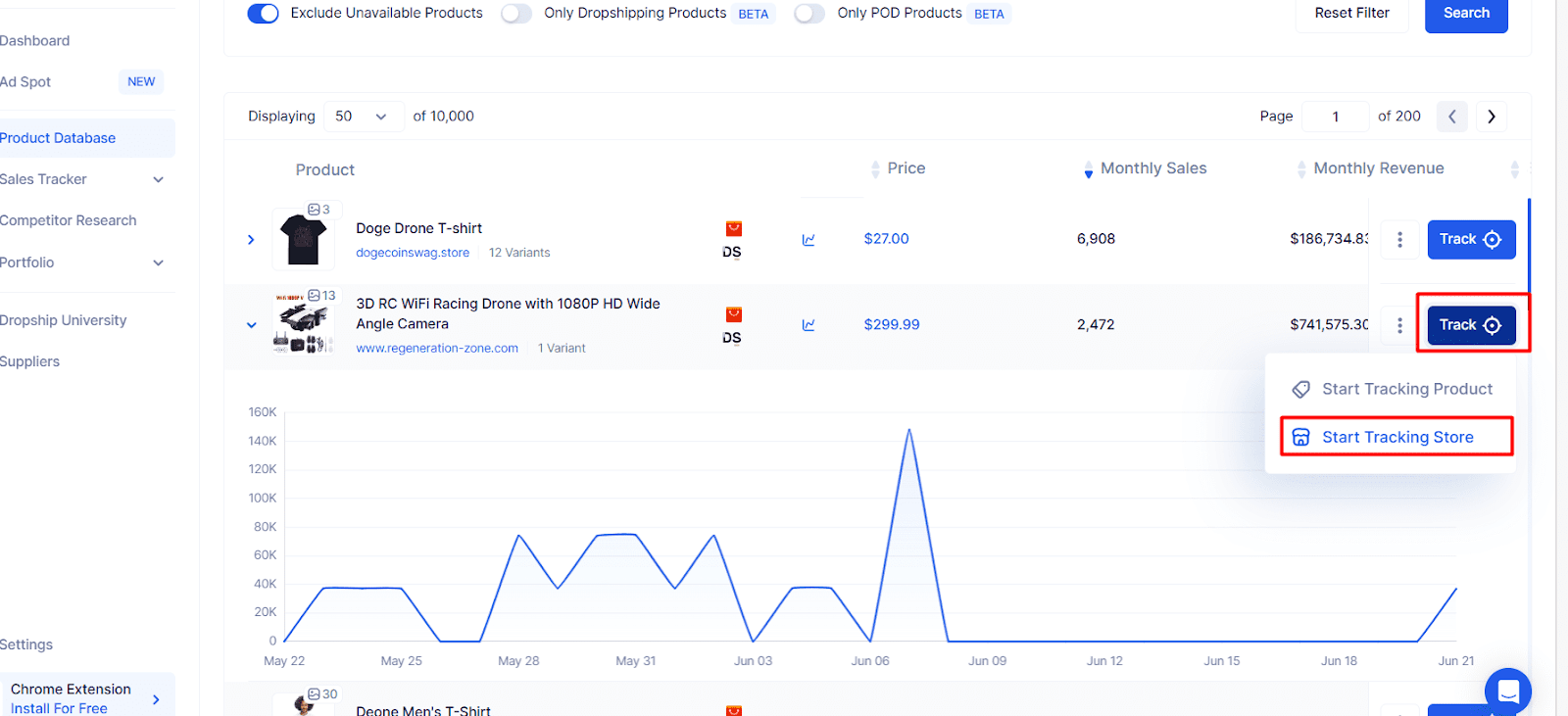Click BETA badge next to Only Dropshipping Products

pyautogui.click(x=754, y=15)
